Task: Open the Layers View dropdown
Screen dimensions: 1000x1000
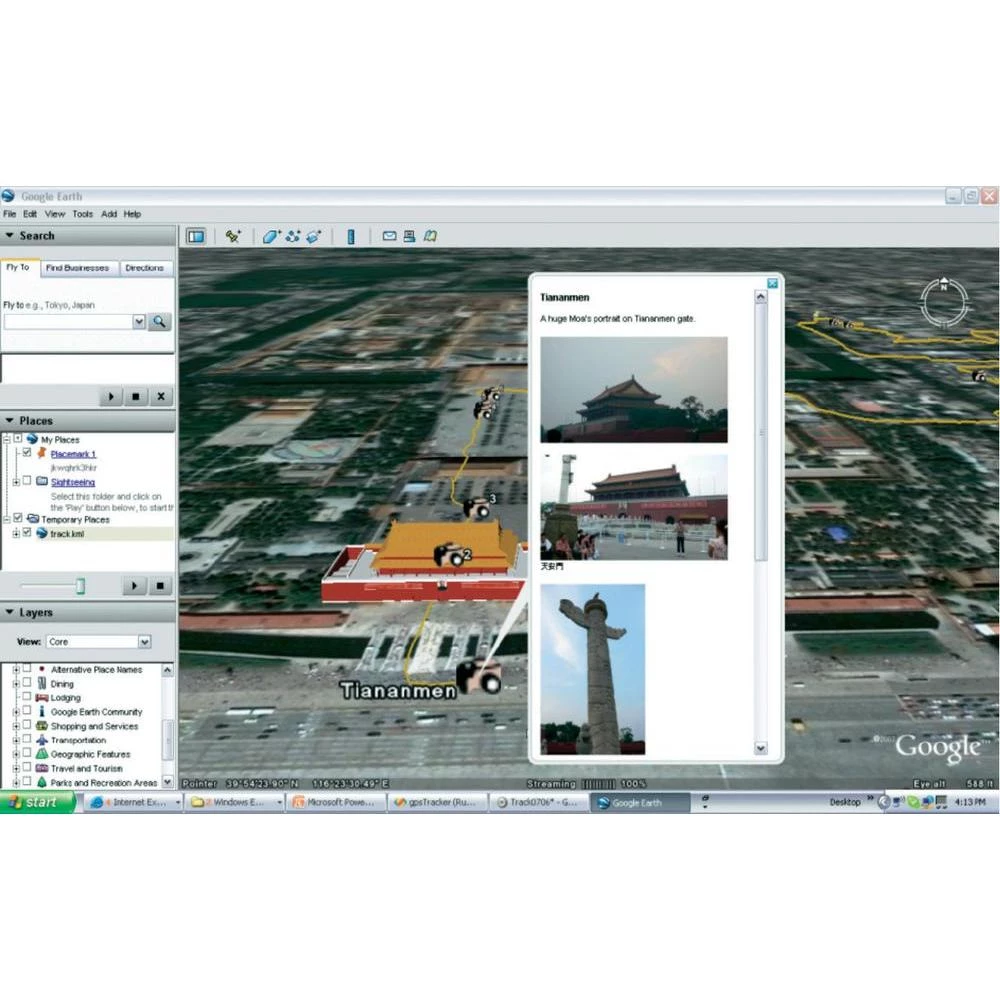Action: pyautogui.click(x=144, y=642)
